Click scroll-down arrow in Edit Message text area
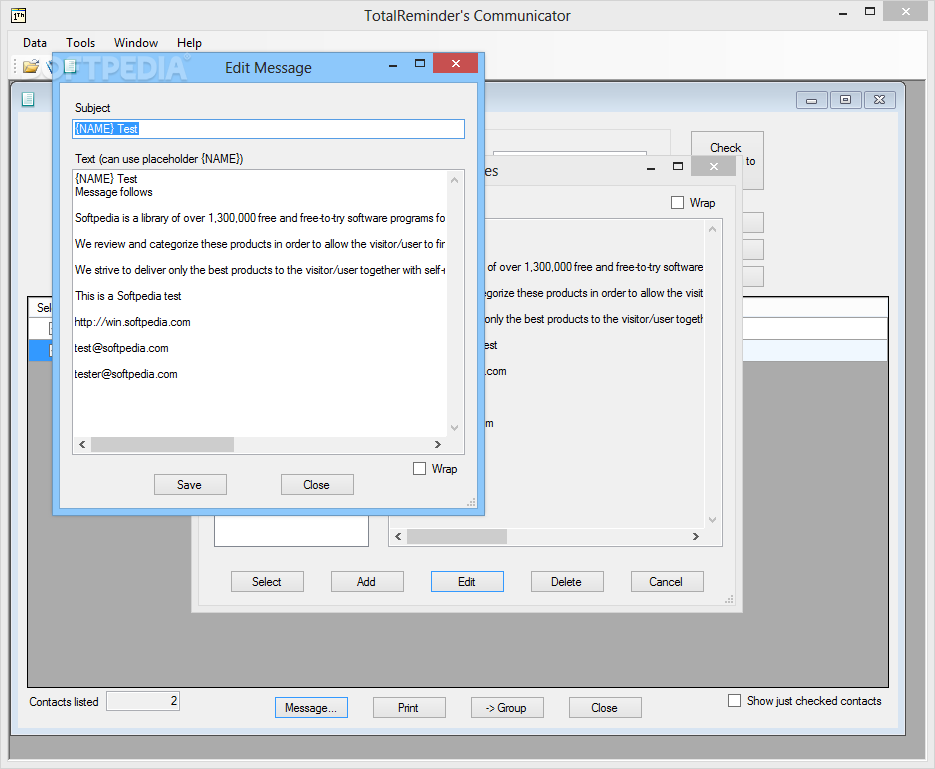Screen dimensions: 935x769 click(x=454, y=427)
